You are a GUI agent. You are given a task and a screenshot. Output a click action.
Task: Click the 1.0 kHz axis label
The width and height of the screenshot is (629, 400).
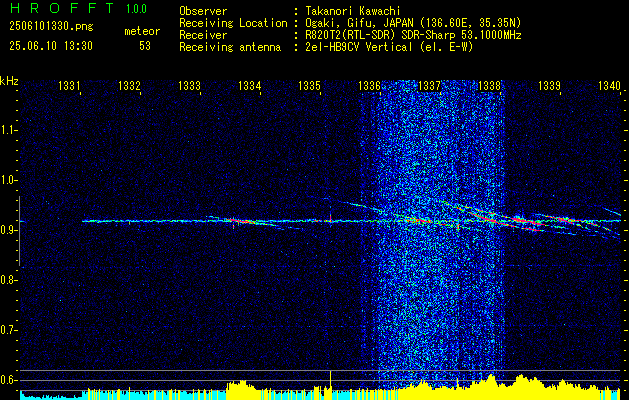[8, 180]
